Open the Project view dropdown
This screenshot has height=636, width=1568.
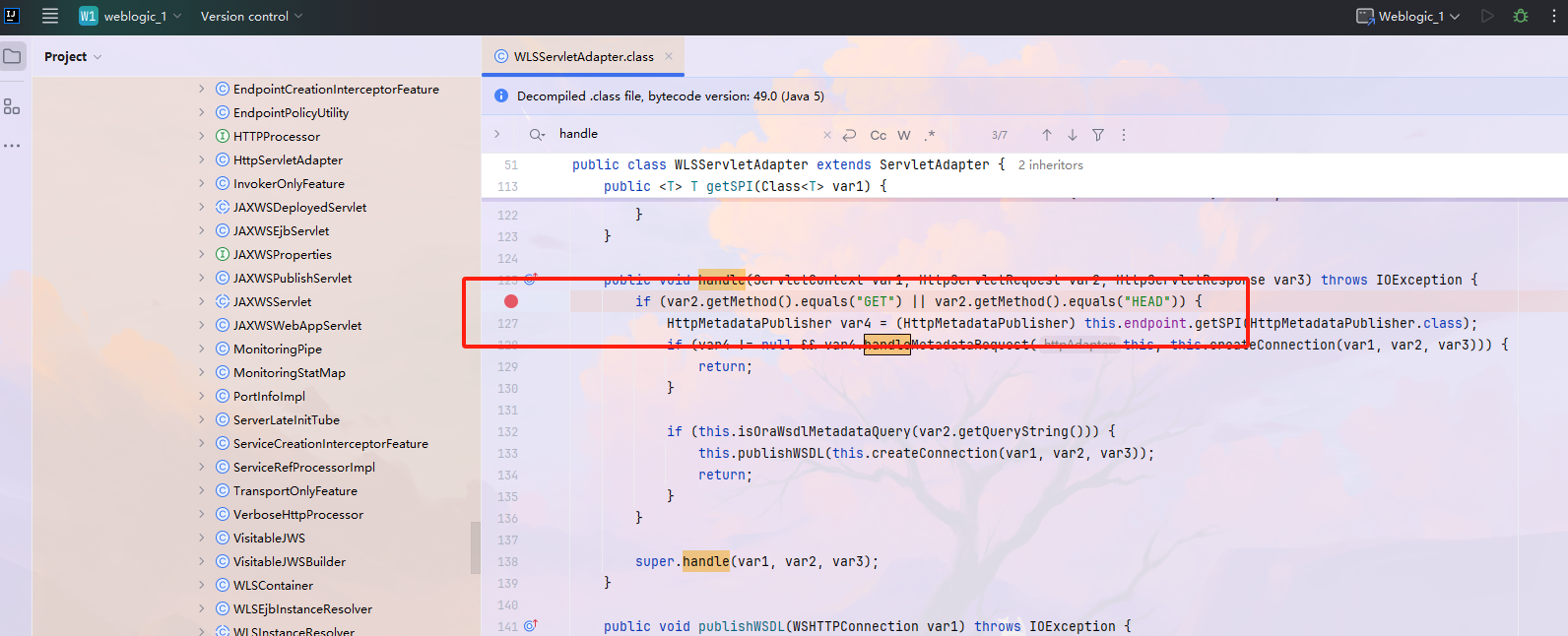[73, 56]
